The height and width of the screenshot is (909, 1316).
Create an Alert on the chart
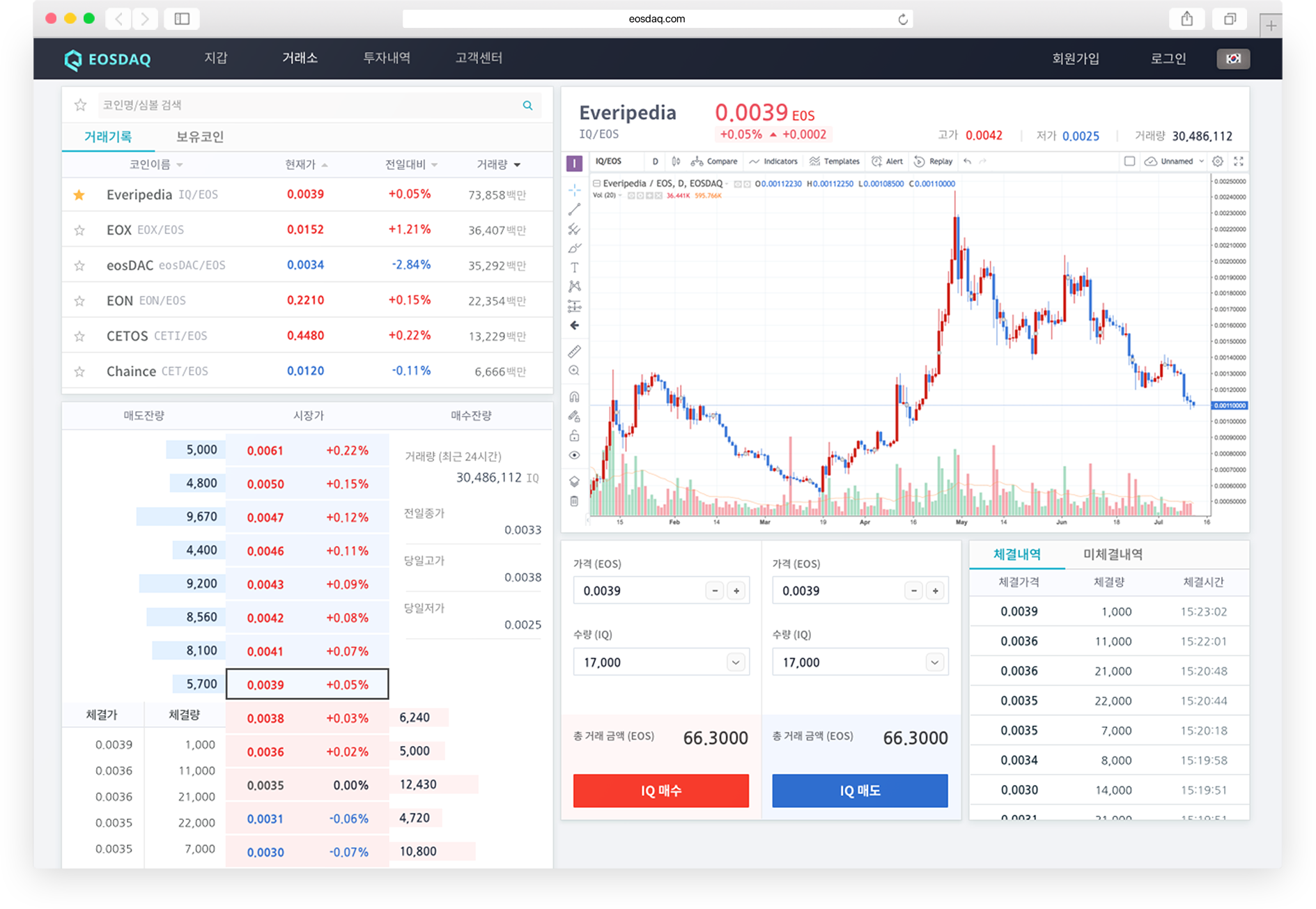(887, 162)
